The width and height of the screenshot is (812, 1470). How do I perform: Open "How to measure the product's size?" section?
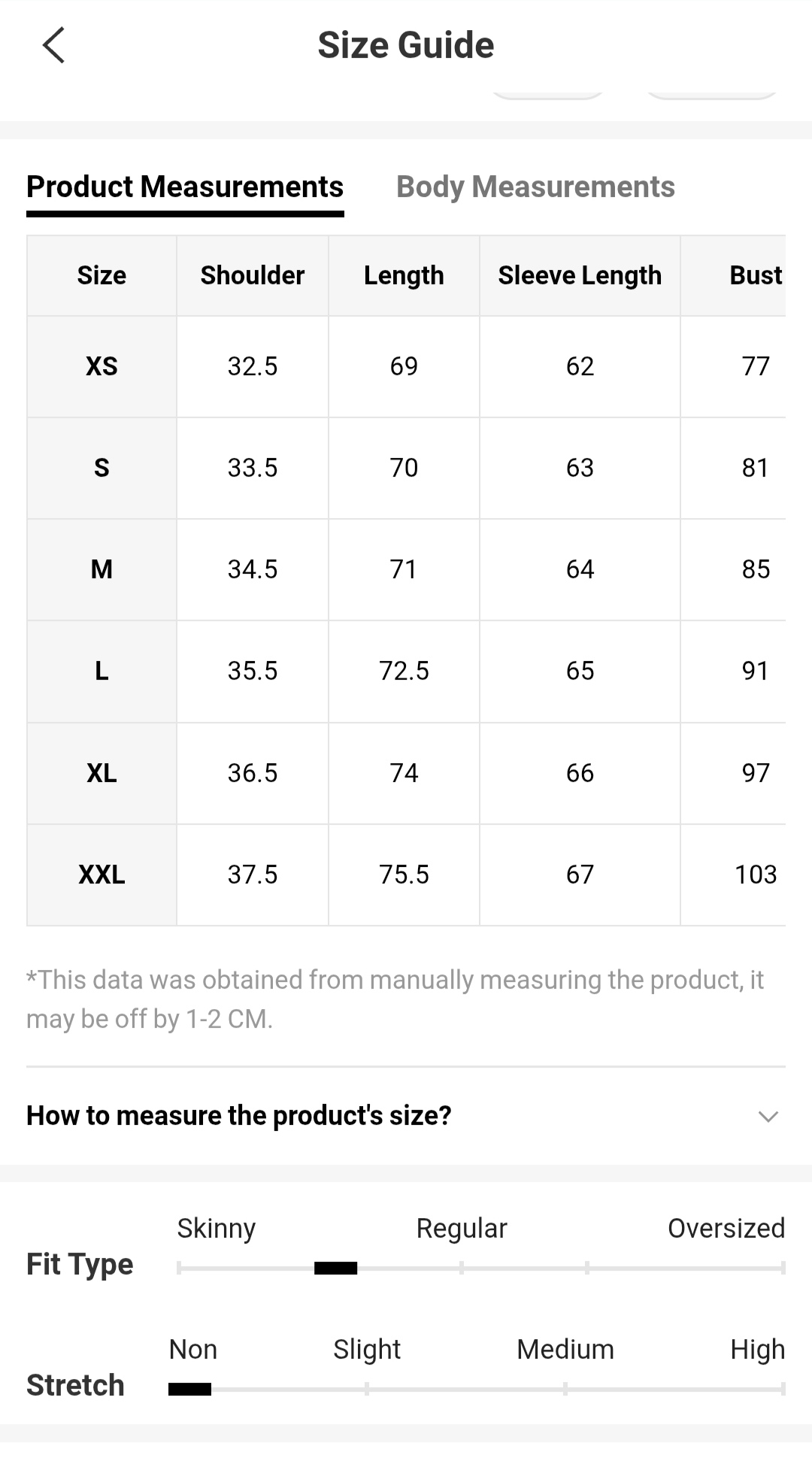pyautogui.click(x=239, y=1116)
